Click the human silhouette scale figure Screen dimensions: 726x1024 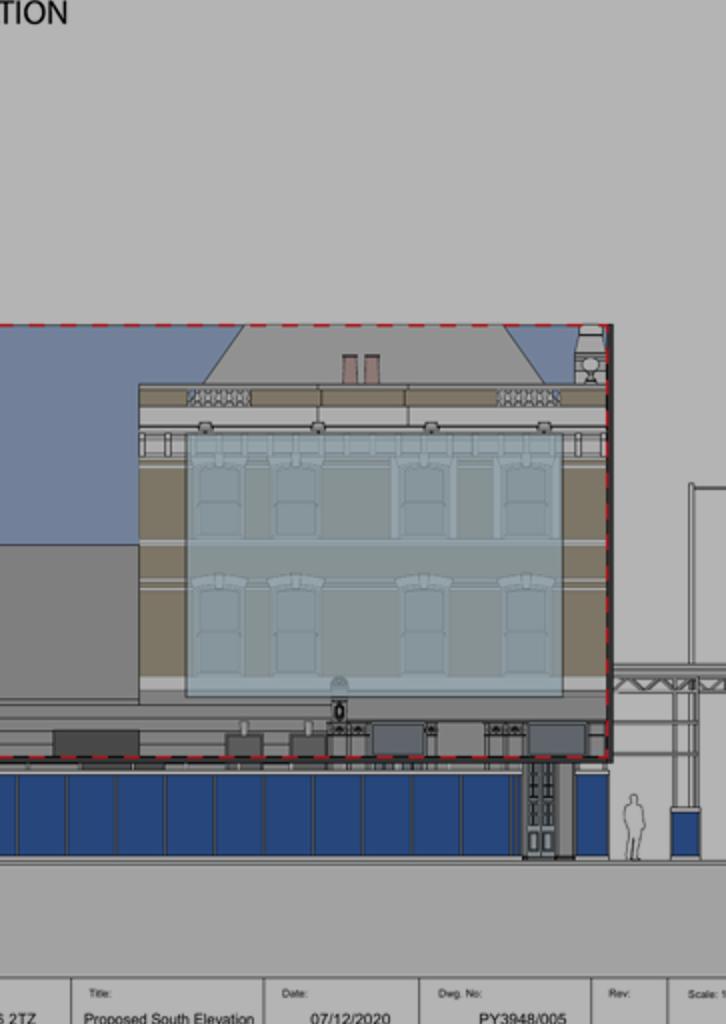(x=633, y=827)
